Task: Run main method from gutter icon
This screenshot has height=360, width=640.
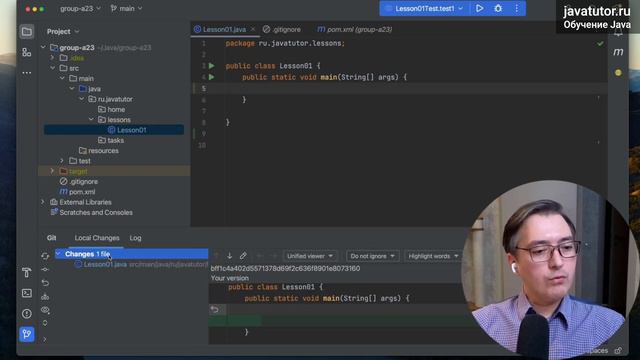Action: pyautogui.click(x=211, y=77)
